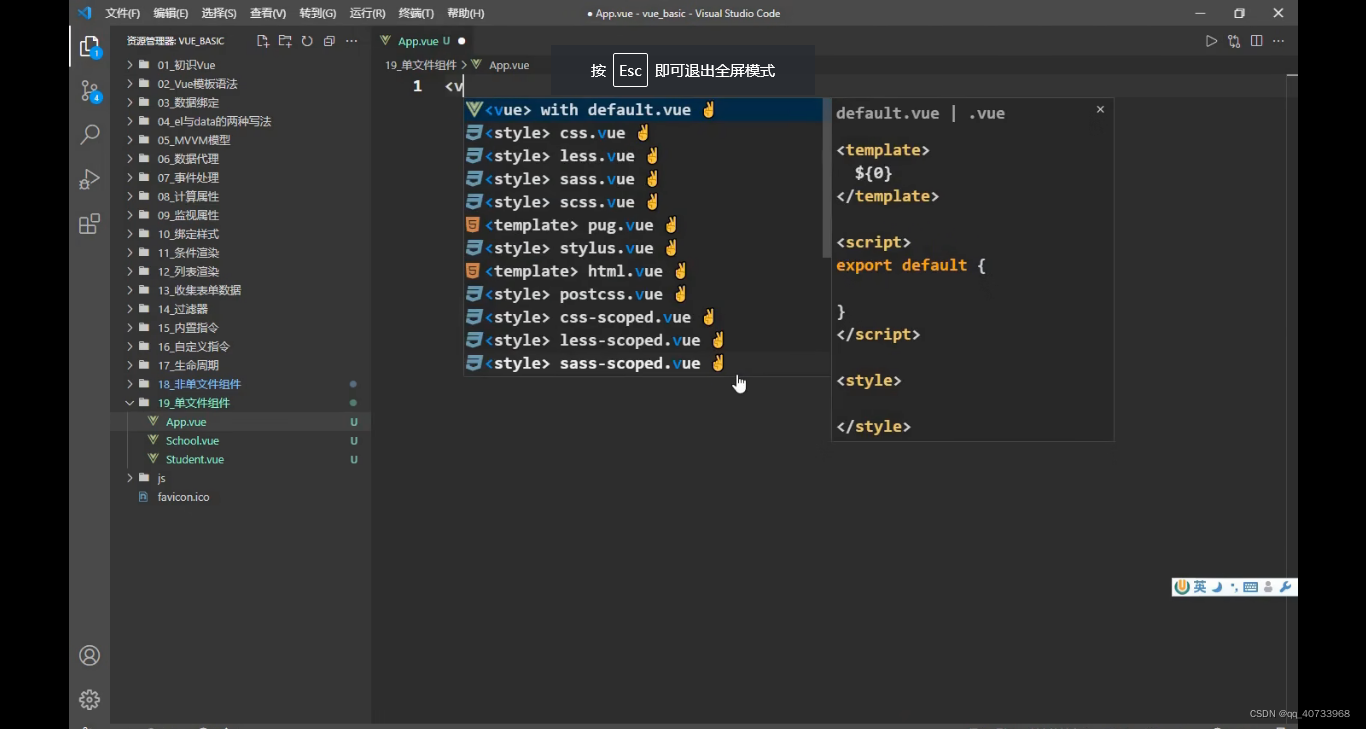Click New File icon in explorer header

coord(263,41)
